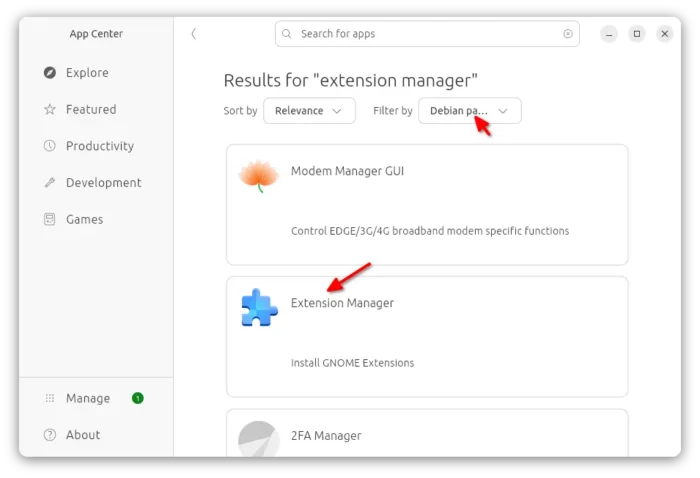Viewport: 700px width, 478px height.
Task: Go back using the left chevron
Action: pos(194,33)
